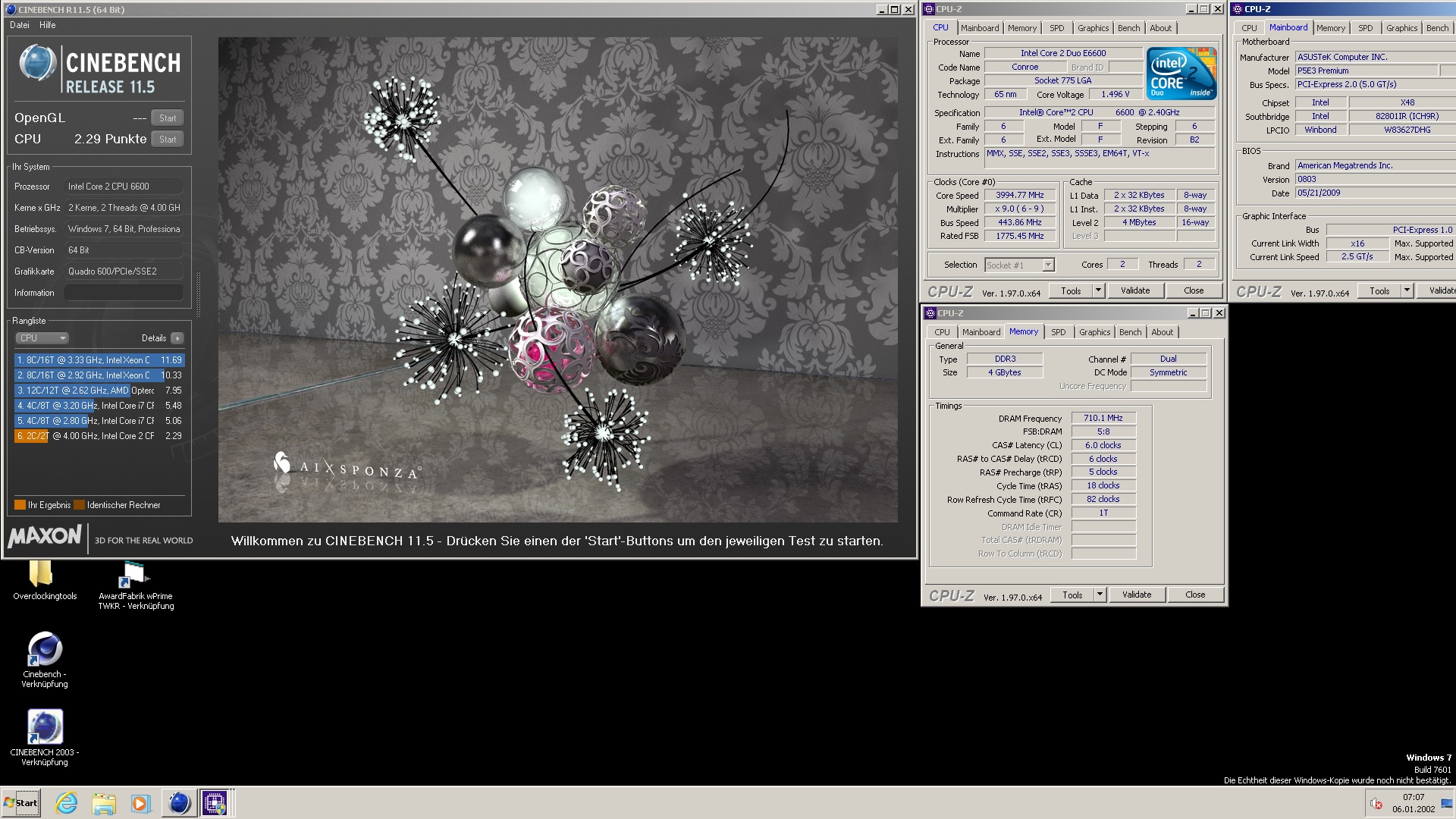Image resolution: width=1456 pixels, height=819 pixels.
Task: Switch to Bench tab in CPU window
Action: tap(1128, 28)
